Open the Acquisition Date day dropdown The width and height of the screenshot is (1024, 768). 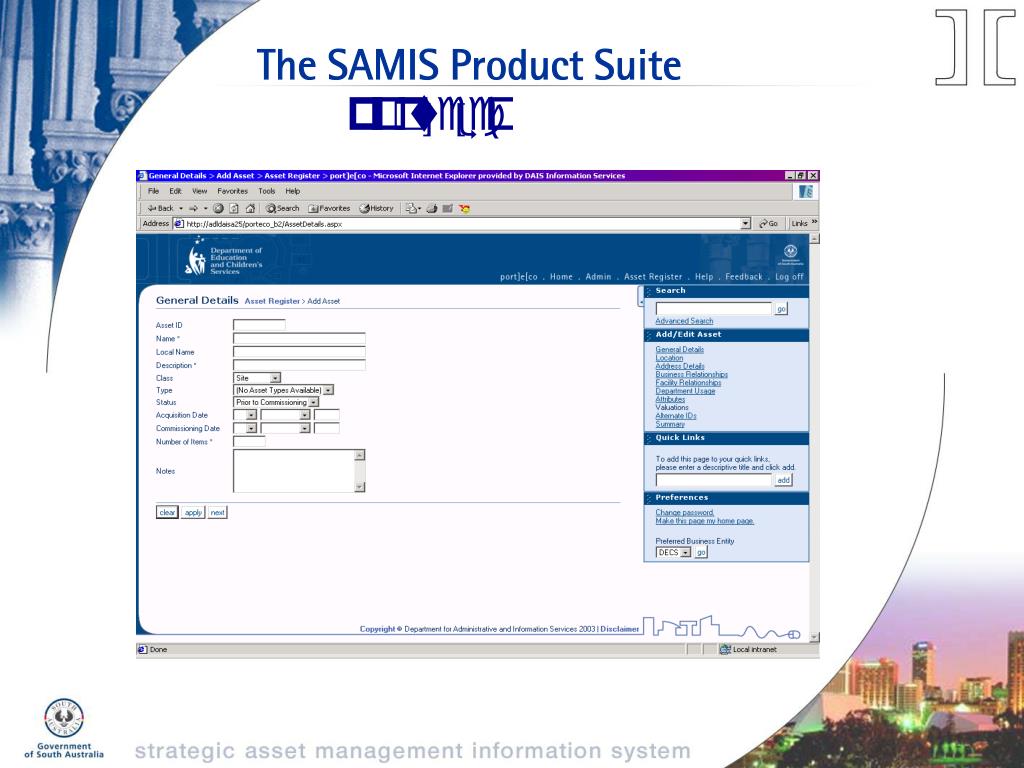point(245,415)
